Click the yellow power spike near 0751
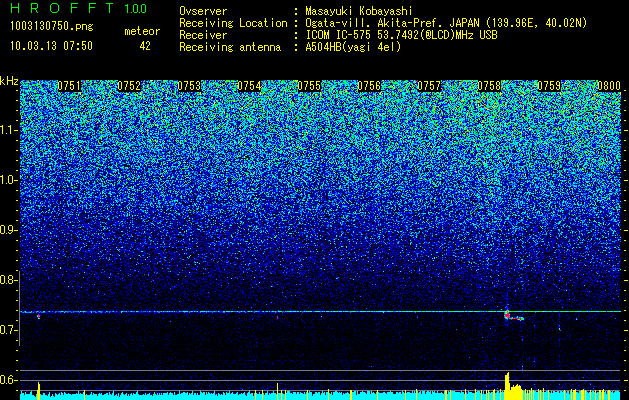Screen dimensions: 629x400 click(x=39, y=391)
